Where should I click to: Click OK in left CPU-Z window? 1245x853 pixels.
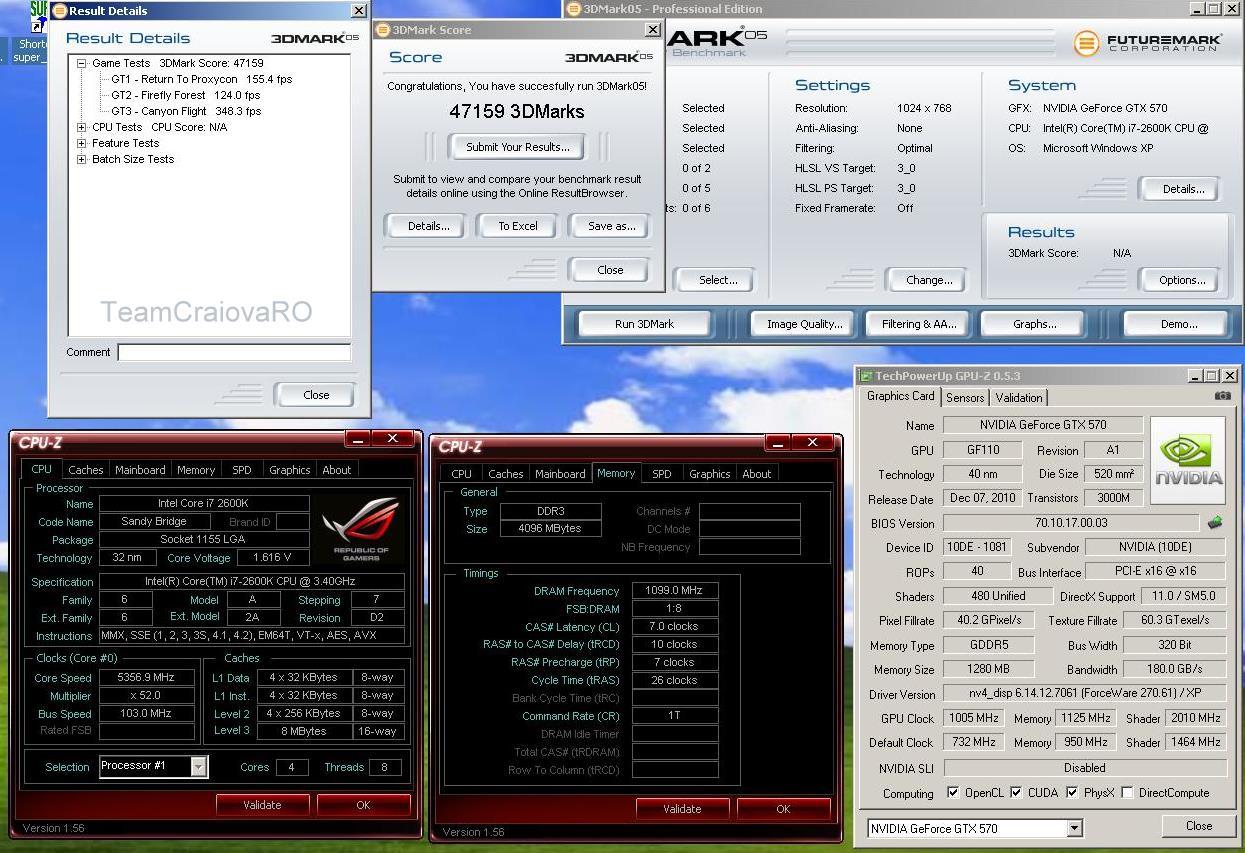point(363,805)
